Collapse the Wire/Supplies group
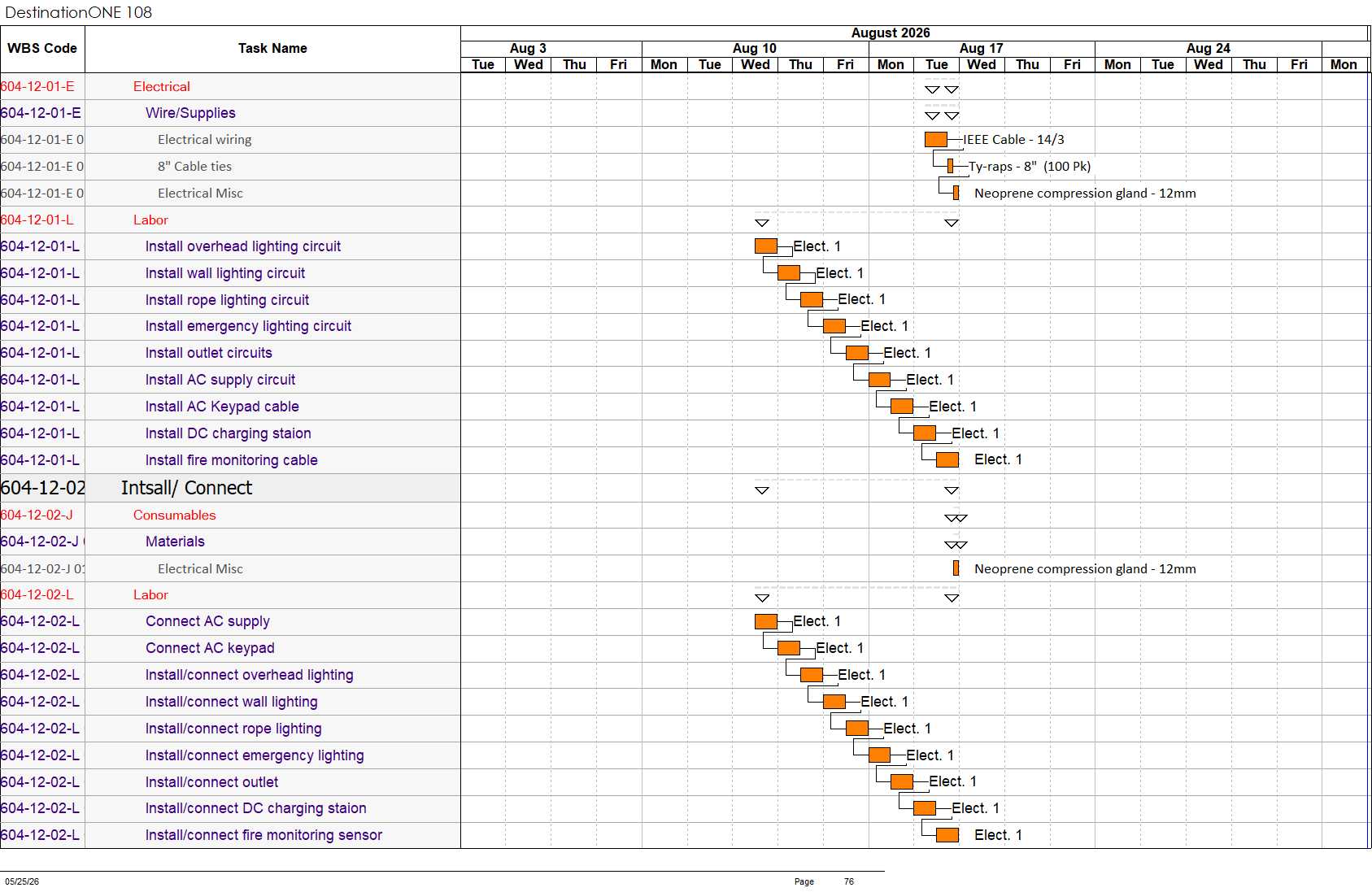Image resolution: width=1372 pixels, height=892 pixels. pos(190,113)
